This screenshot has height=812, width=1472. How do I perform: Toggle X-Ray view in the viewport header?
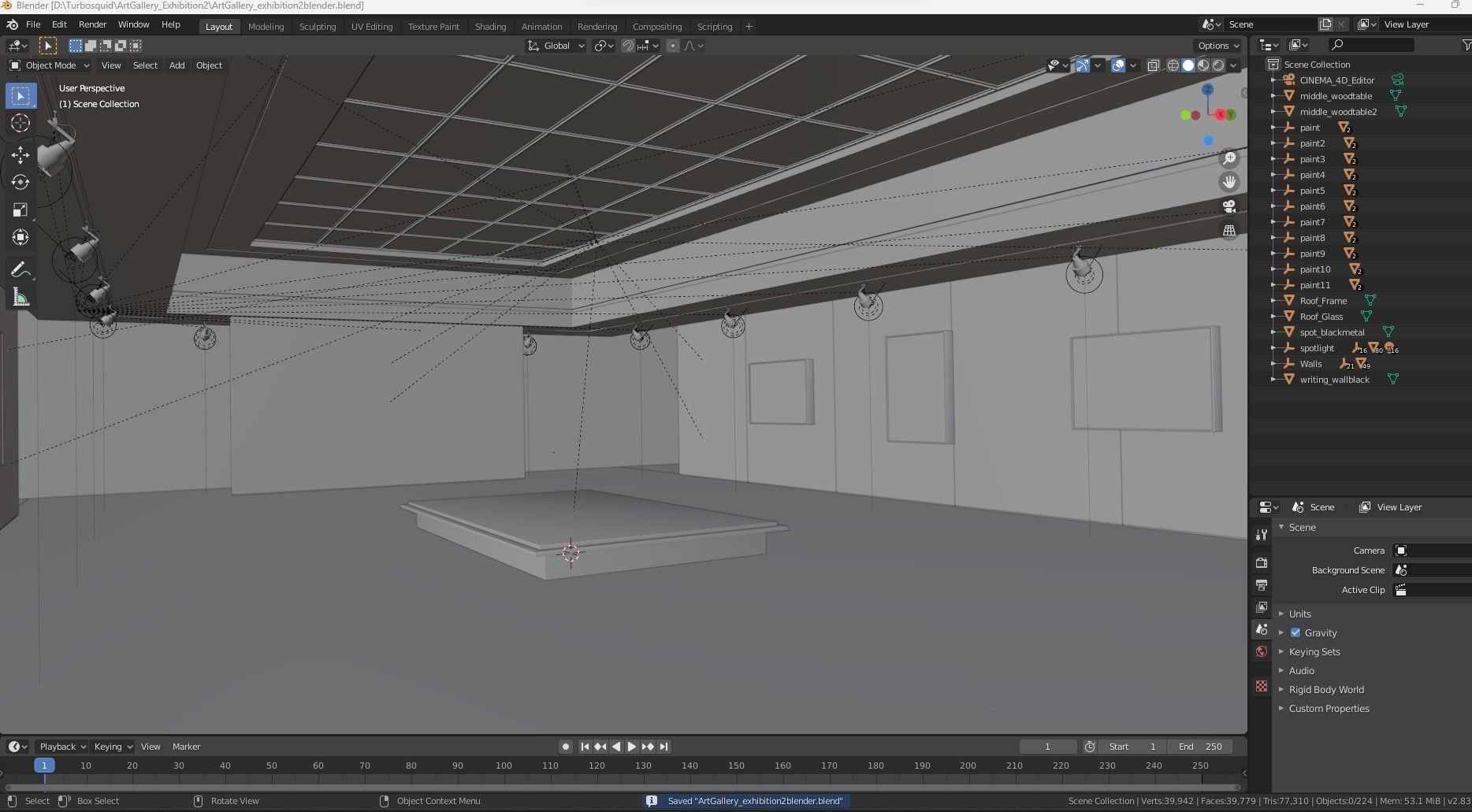click(1154, 65)
